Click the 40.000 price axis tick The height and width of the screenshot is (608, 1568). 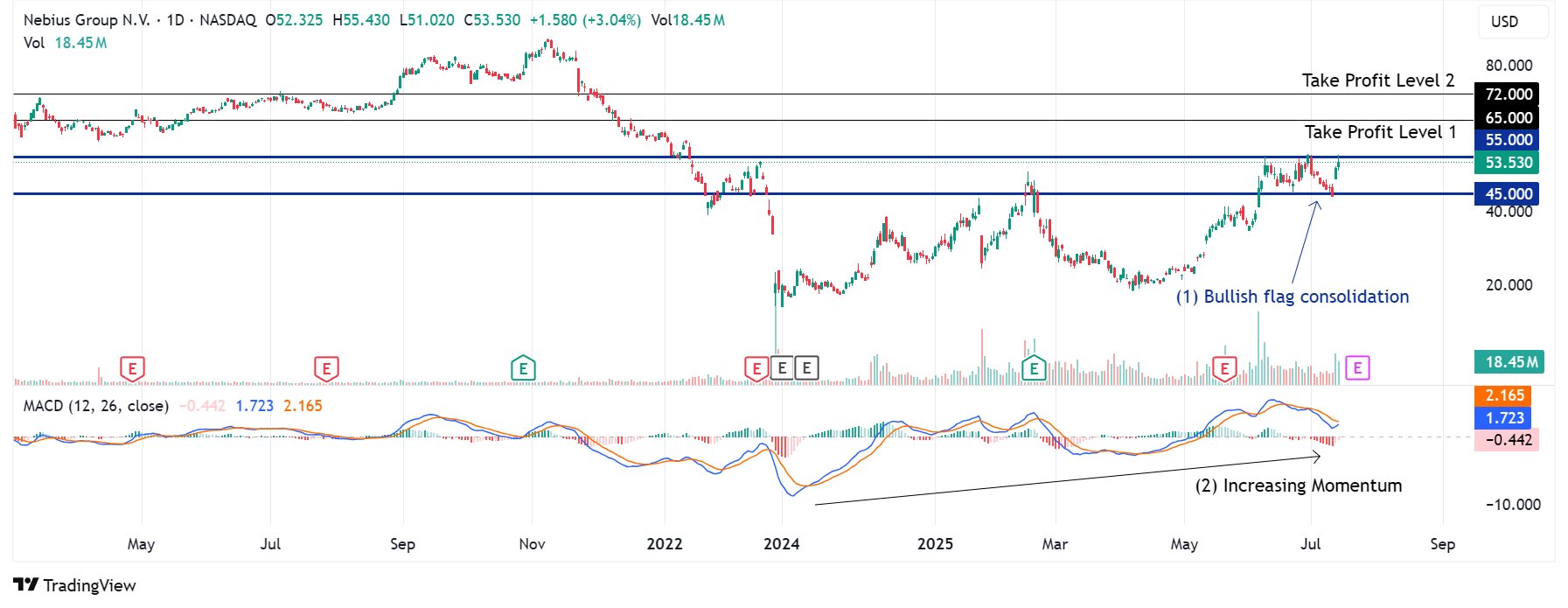point(1509,212)
